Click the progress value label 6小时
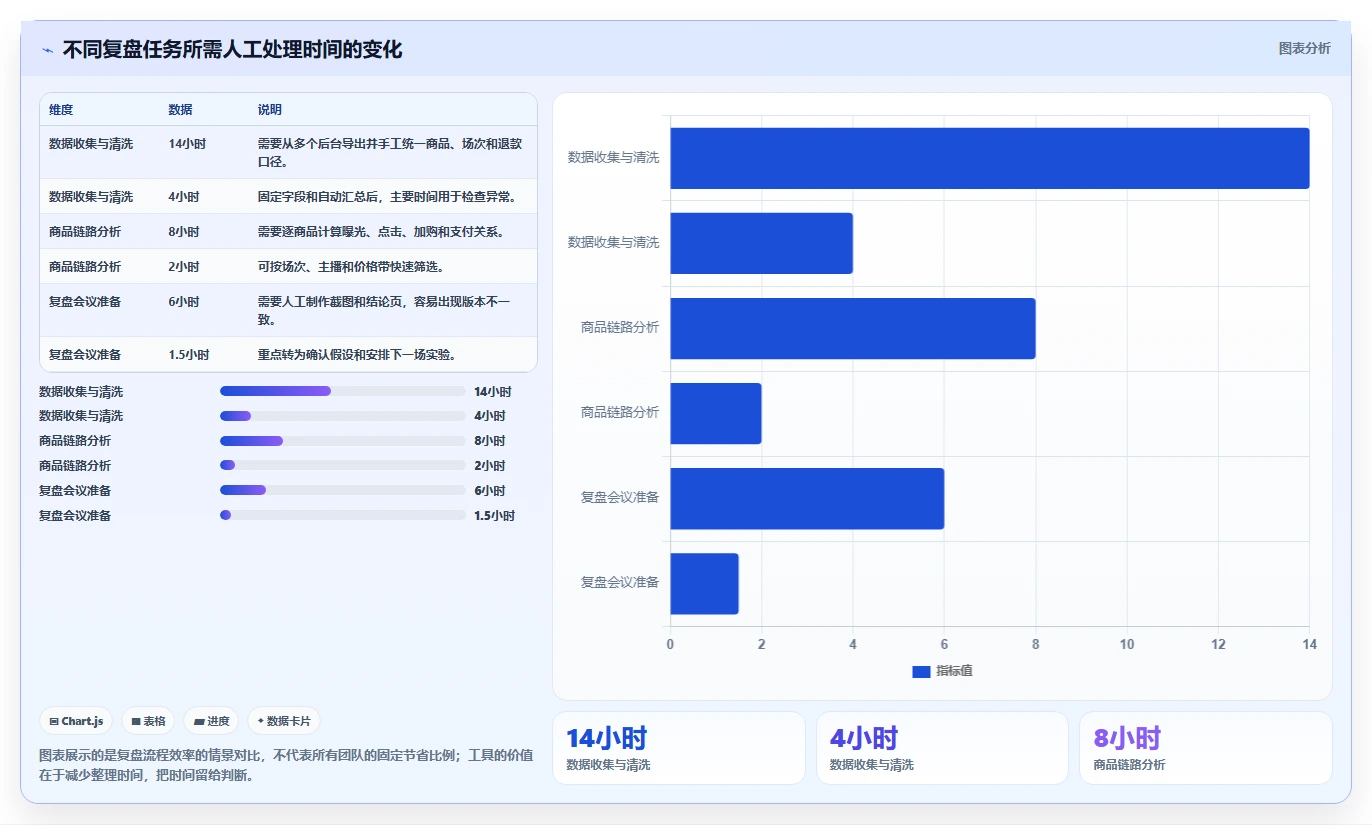Image resolution: width=1372 pixels, height=825 pixels. click(x=490, y=491)
